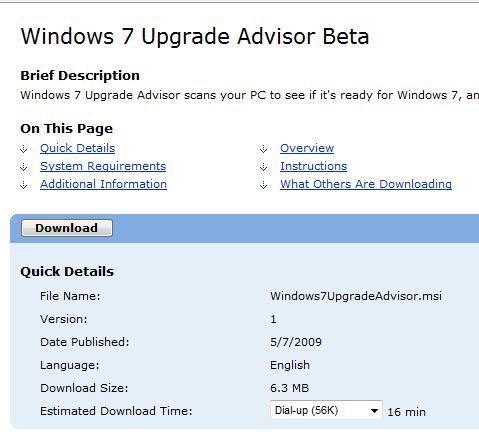
Task: Click the File Name: label
Action: pos(70,296)
